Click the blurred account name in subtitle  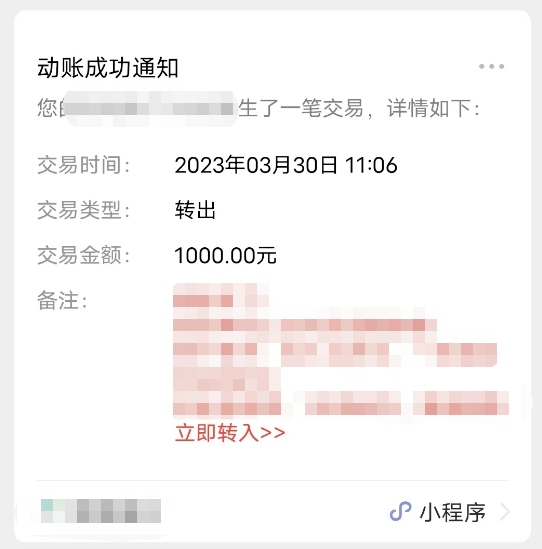tap(151, 109)
